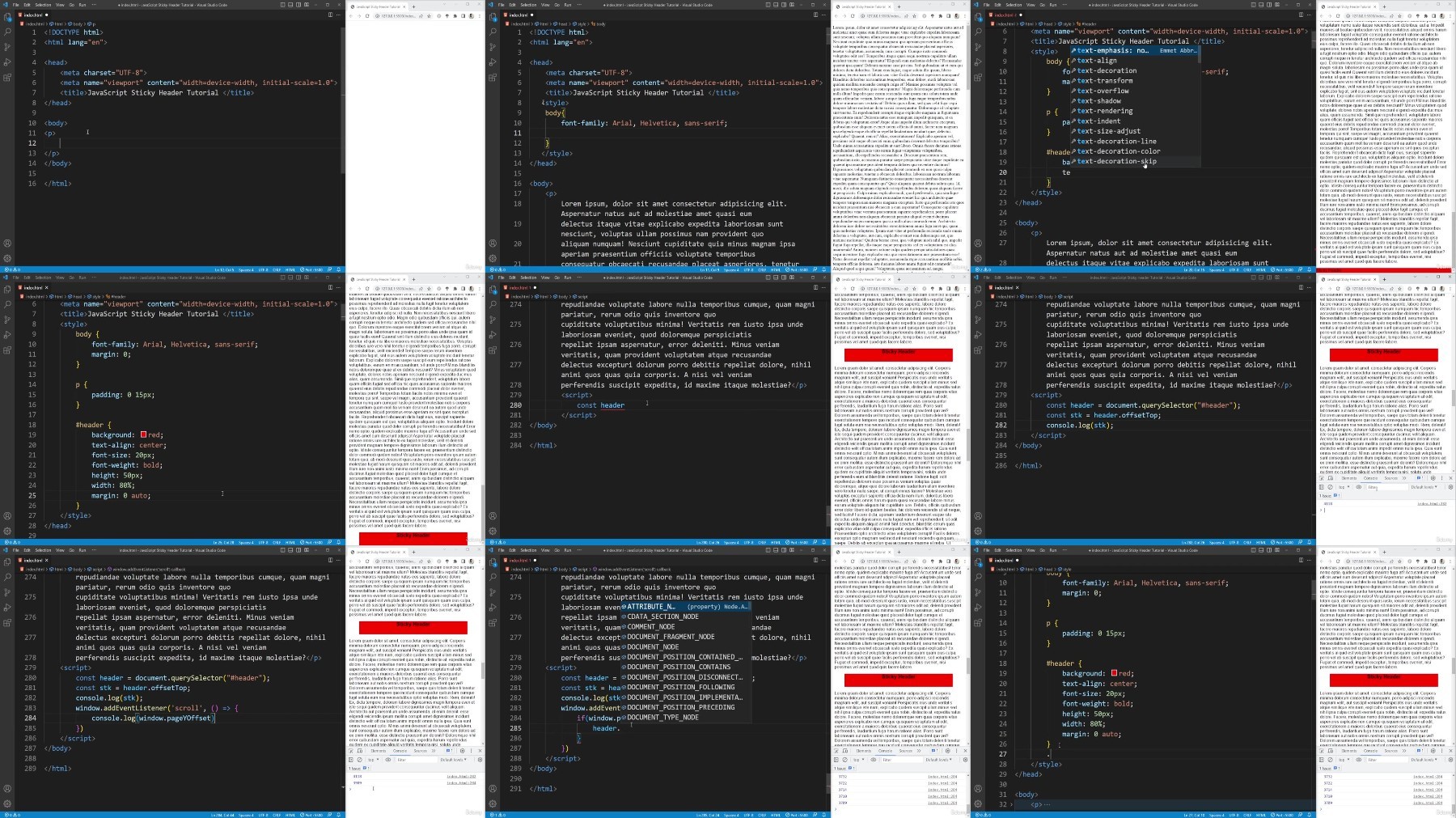Toggle primary sidebar in window with text-emphasis suggestions

1253,5
